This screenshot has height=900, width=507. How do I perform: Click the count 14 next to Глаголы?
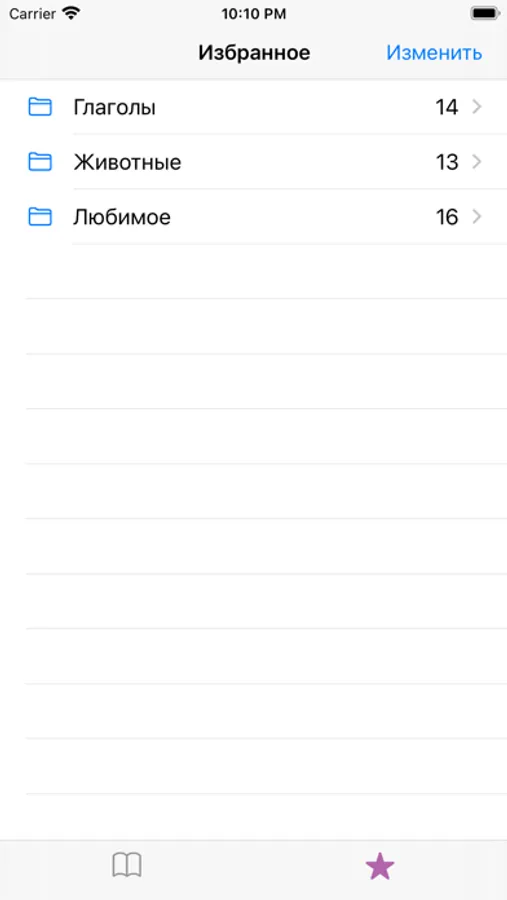pyautogui.click(x=446, y=107)
